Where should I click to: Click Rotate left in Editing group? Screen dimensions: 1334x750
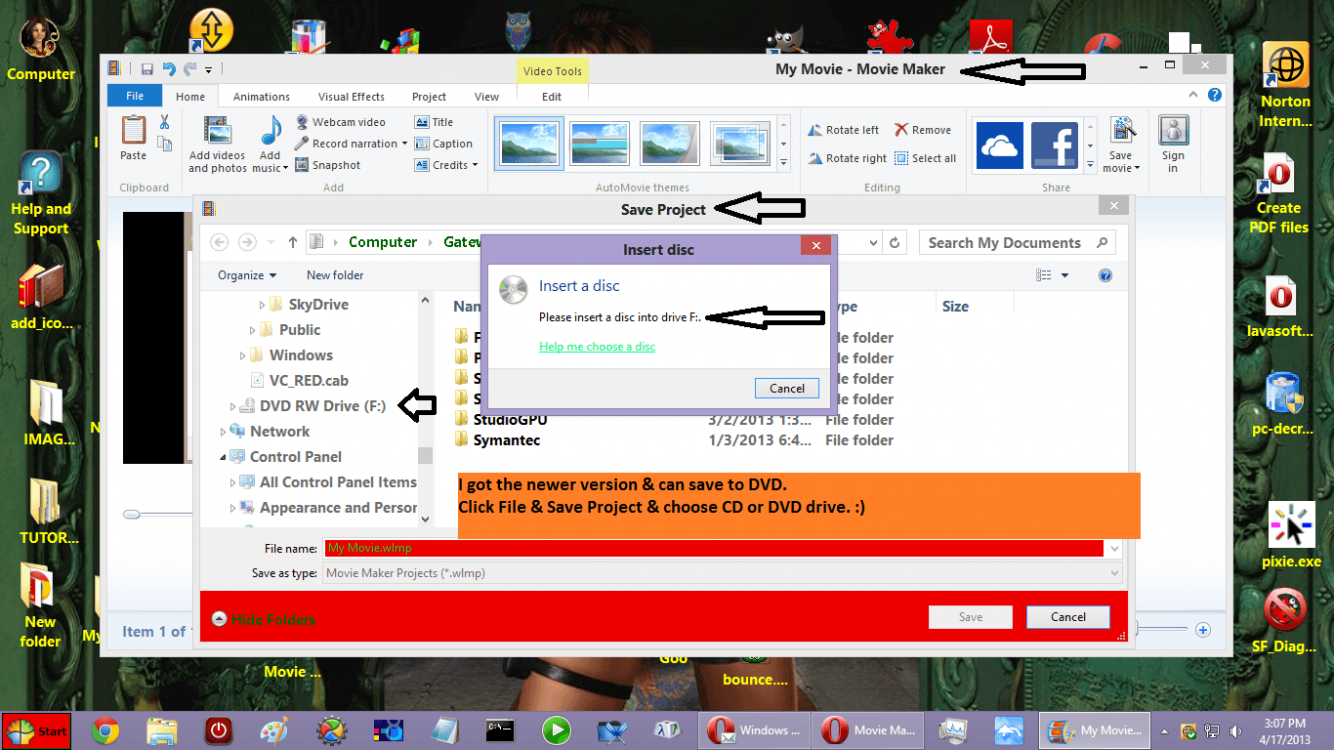tap(843, 130)
